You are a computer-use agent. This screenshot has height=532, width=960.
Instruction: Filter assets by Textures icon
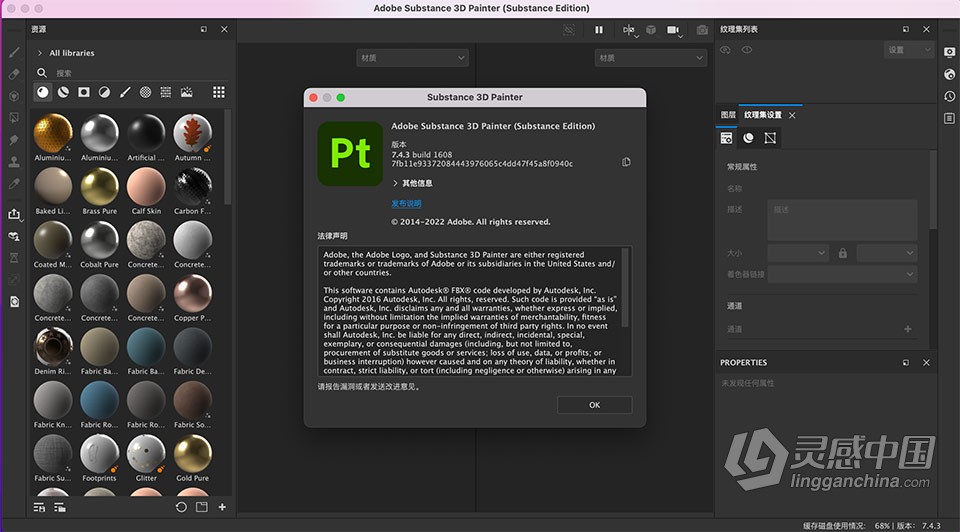166,92
